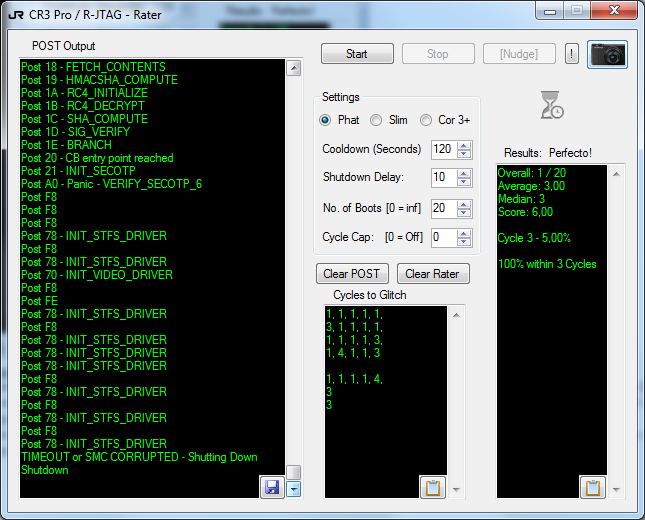Decrease the Shutdown Delay value
This screenshot has height=520, width=645.
(463, 182)
